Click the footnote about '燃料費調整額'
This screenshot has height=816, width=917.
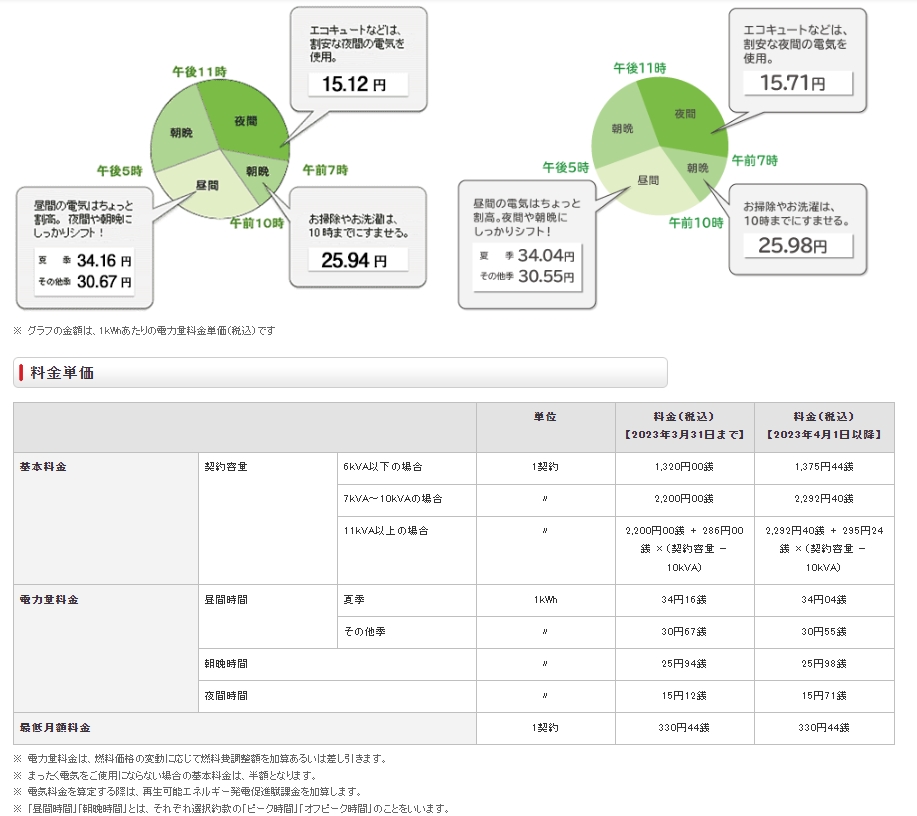[201, 759]
